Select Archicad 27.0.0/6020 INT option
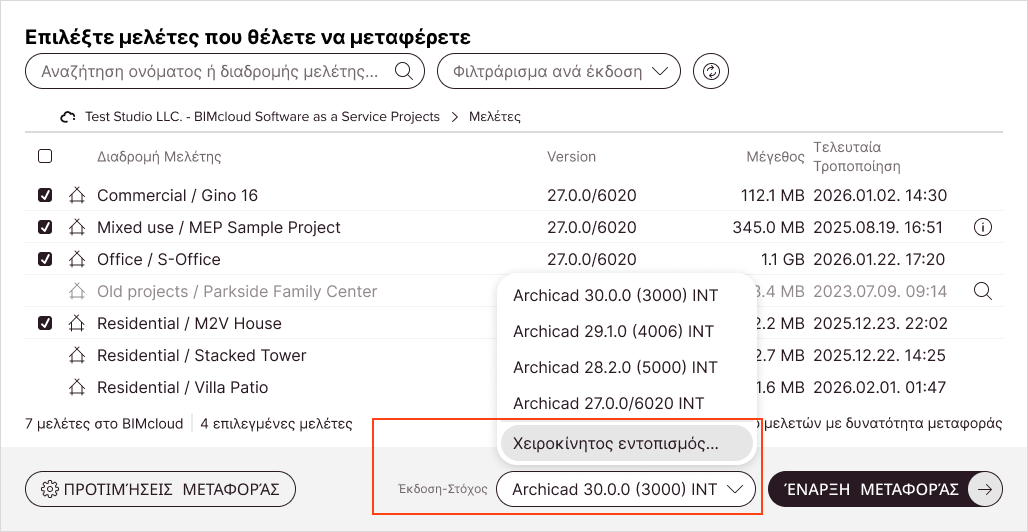The image size is (1028, 532). [x=609, y=403]
